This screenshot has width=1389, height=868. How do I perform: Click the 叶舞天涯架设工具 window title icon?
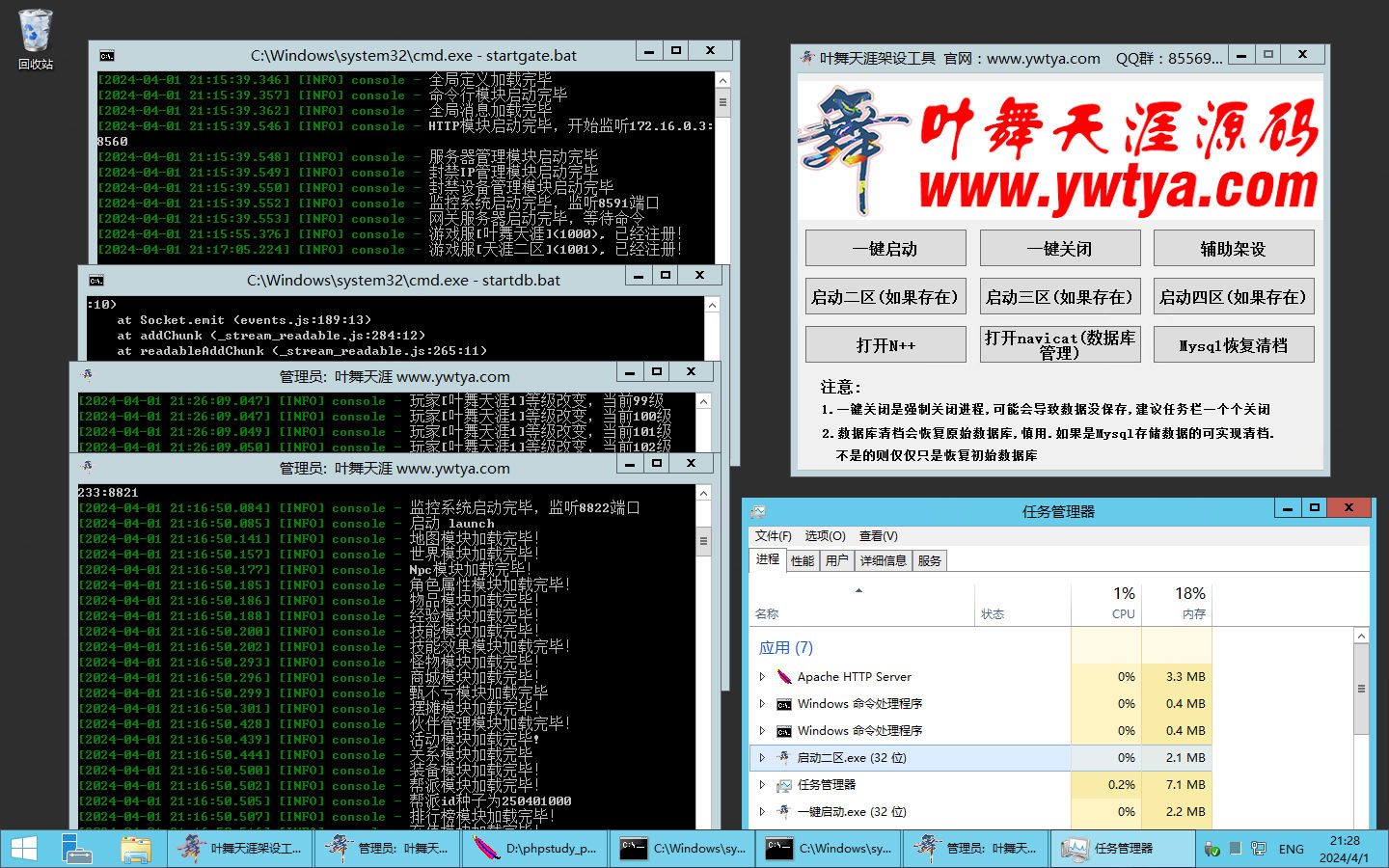click(806, 58)
